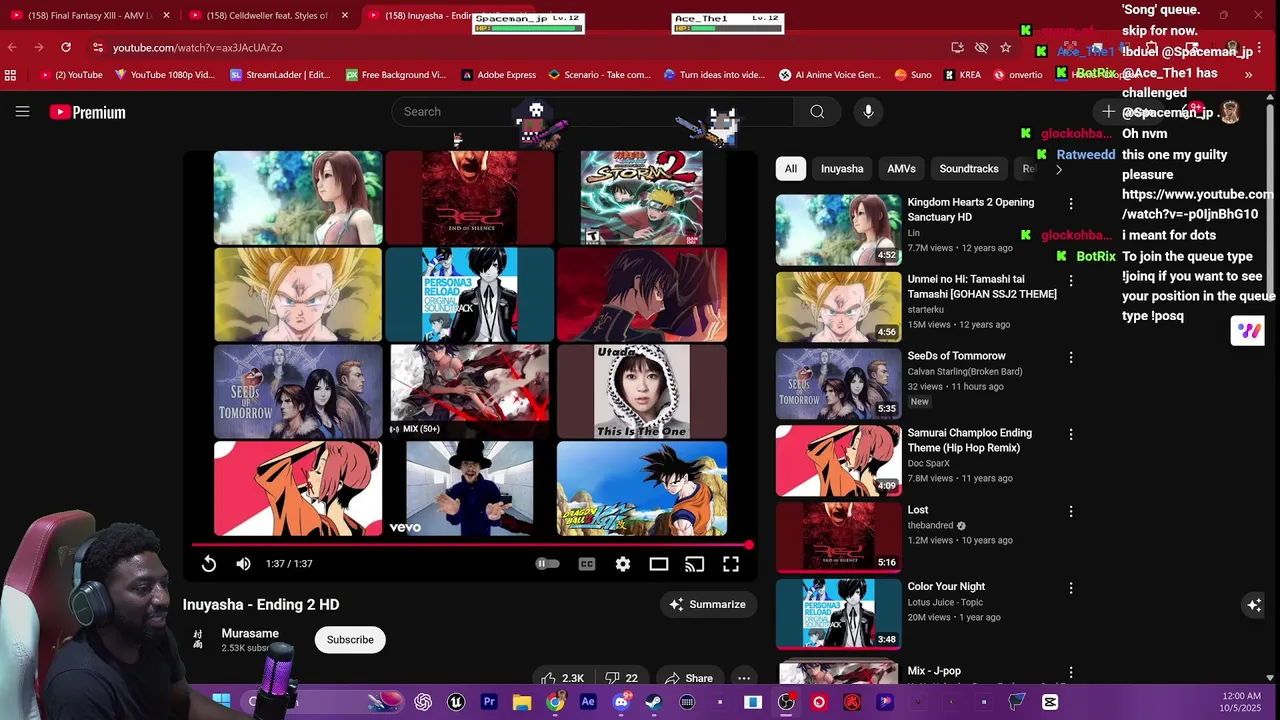Open Murasame channel name link
This screenshot has width=1280, height=720.
[250, 633]
